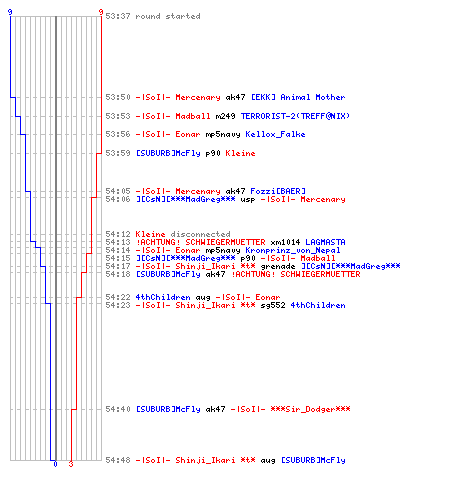The height and width of the screenshot is (500, 450).
Task: Select the m249 weapon label at 53:53
Action: tap(225, 116)
